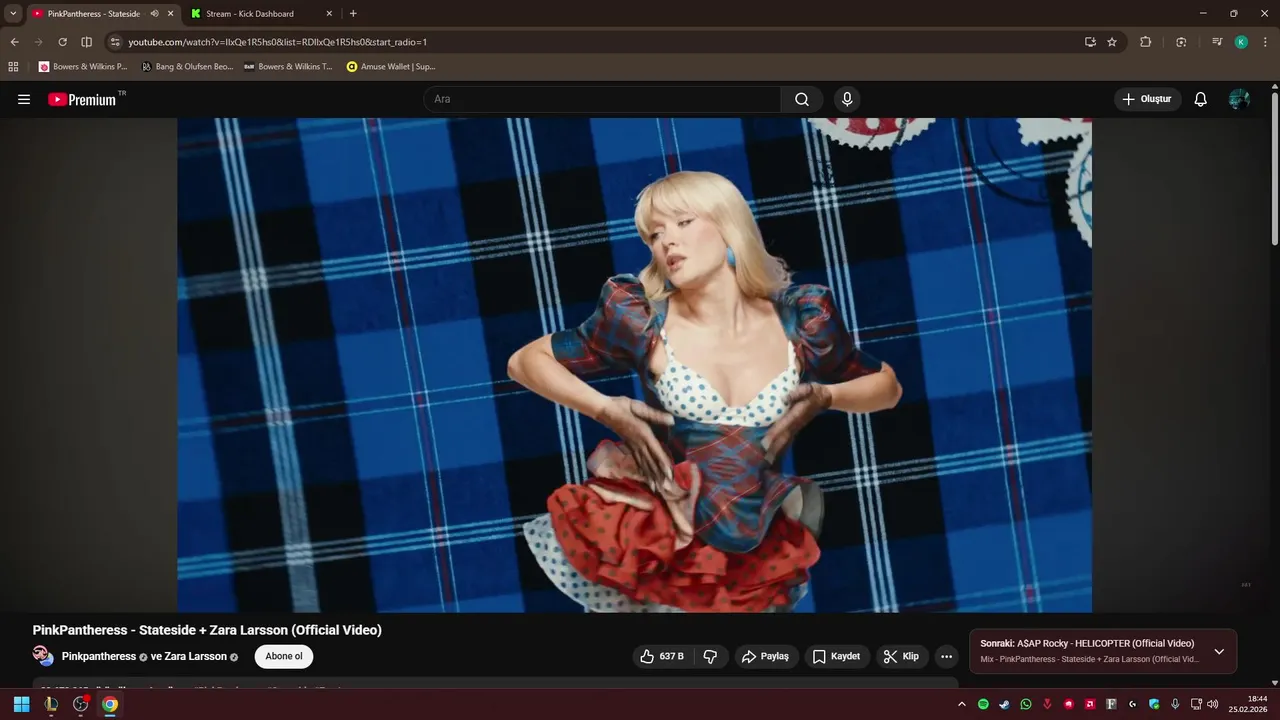This screenshot has width=1280, height=720.
Task: Go back in browser history
Action: [x=14, y=42]
